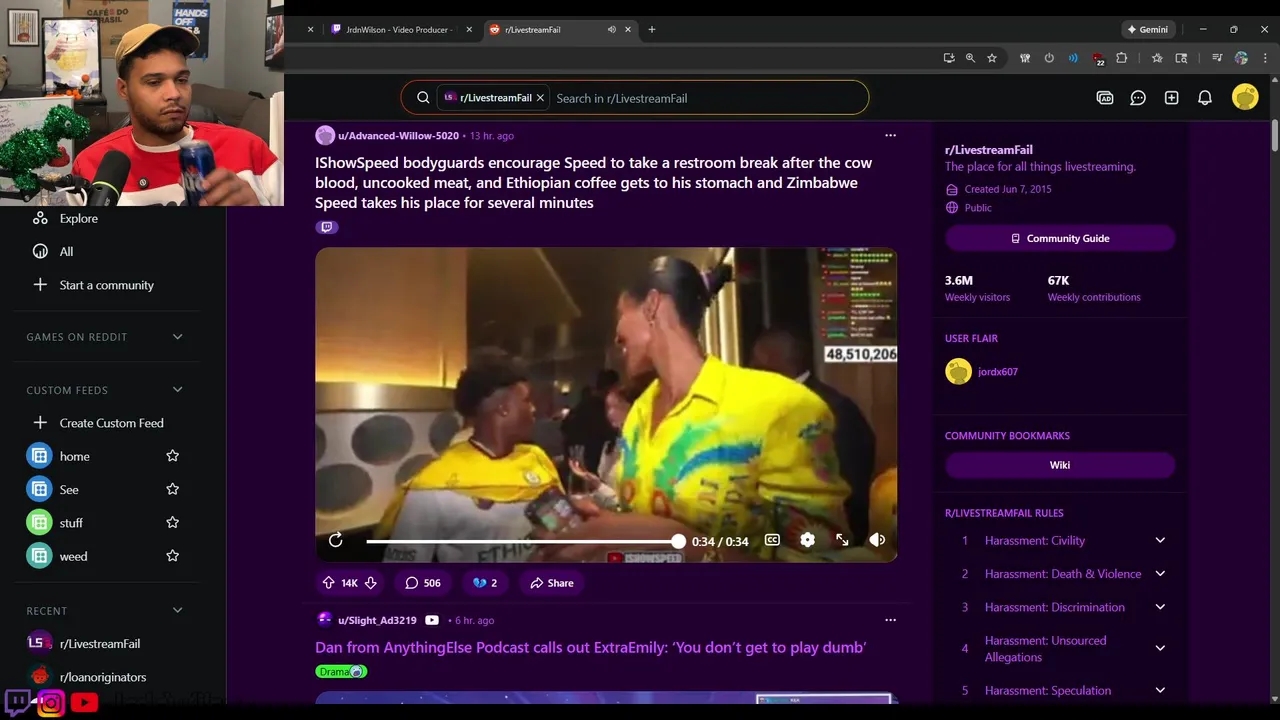
Task: Favorite the weed custom feed star
Action: click(x=172, y=556)
